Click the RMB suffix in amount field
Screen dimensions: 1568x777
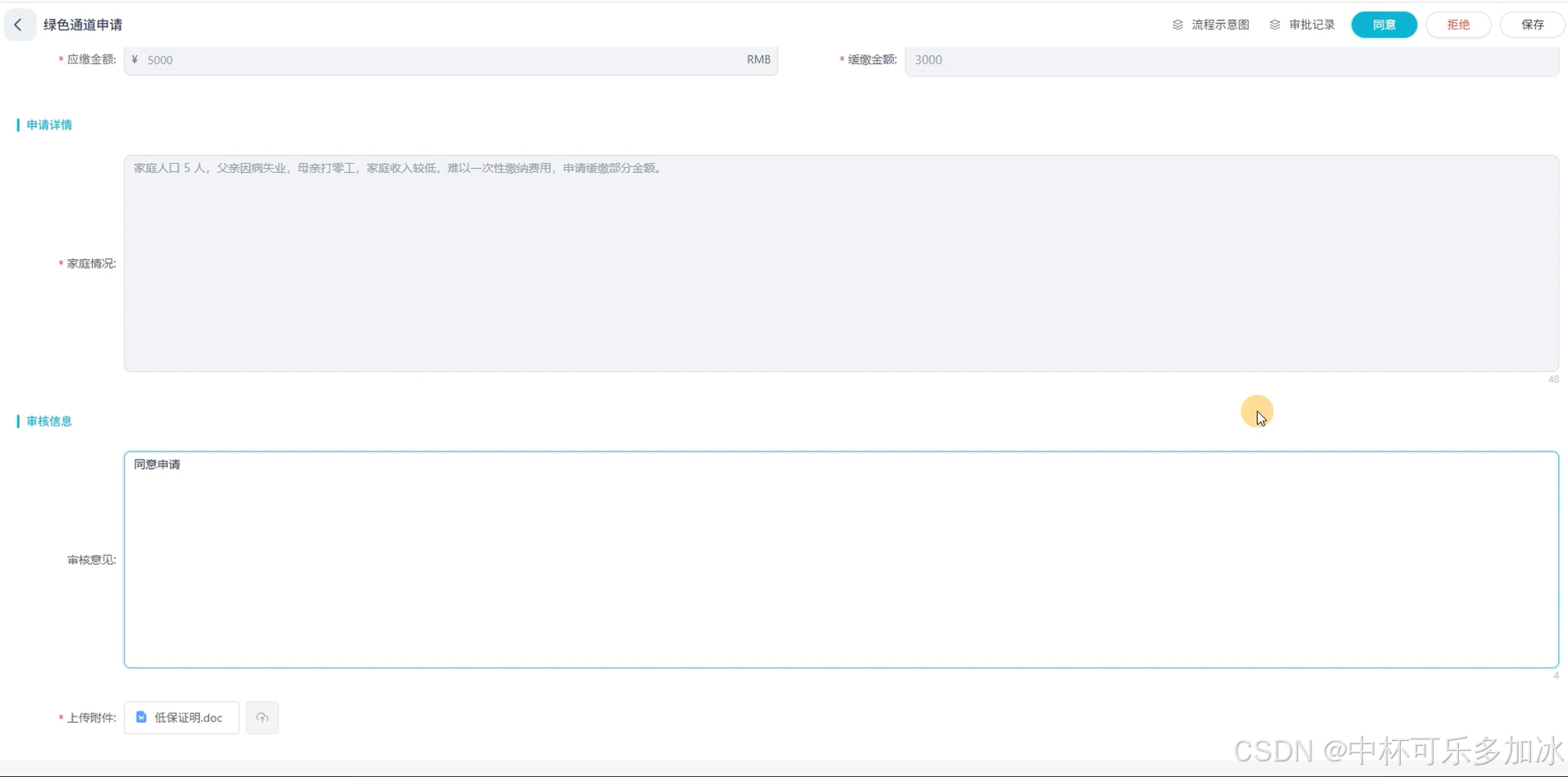759,60
